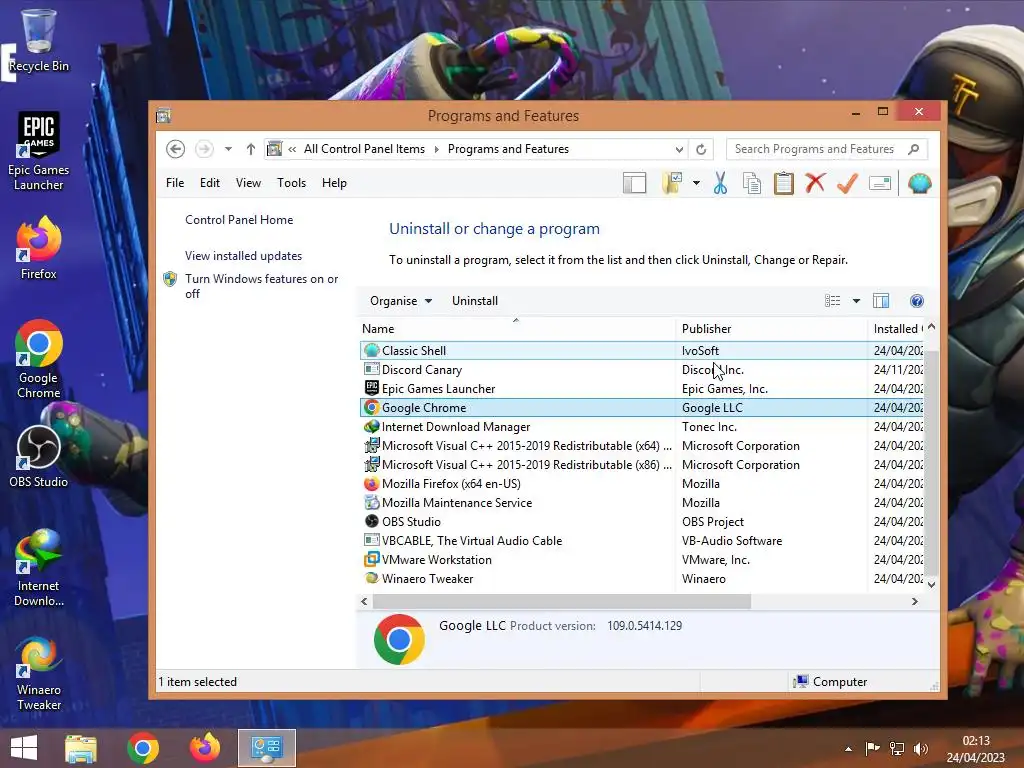Select the Classic Shell program row
1024x768 pixels.
(641, 351)
